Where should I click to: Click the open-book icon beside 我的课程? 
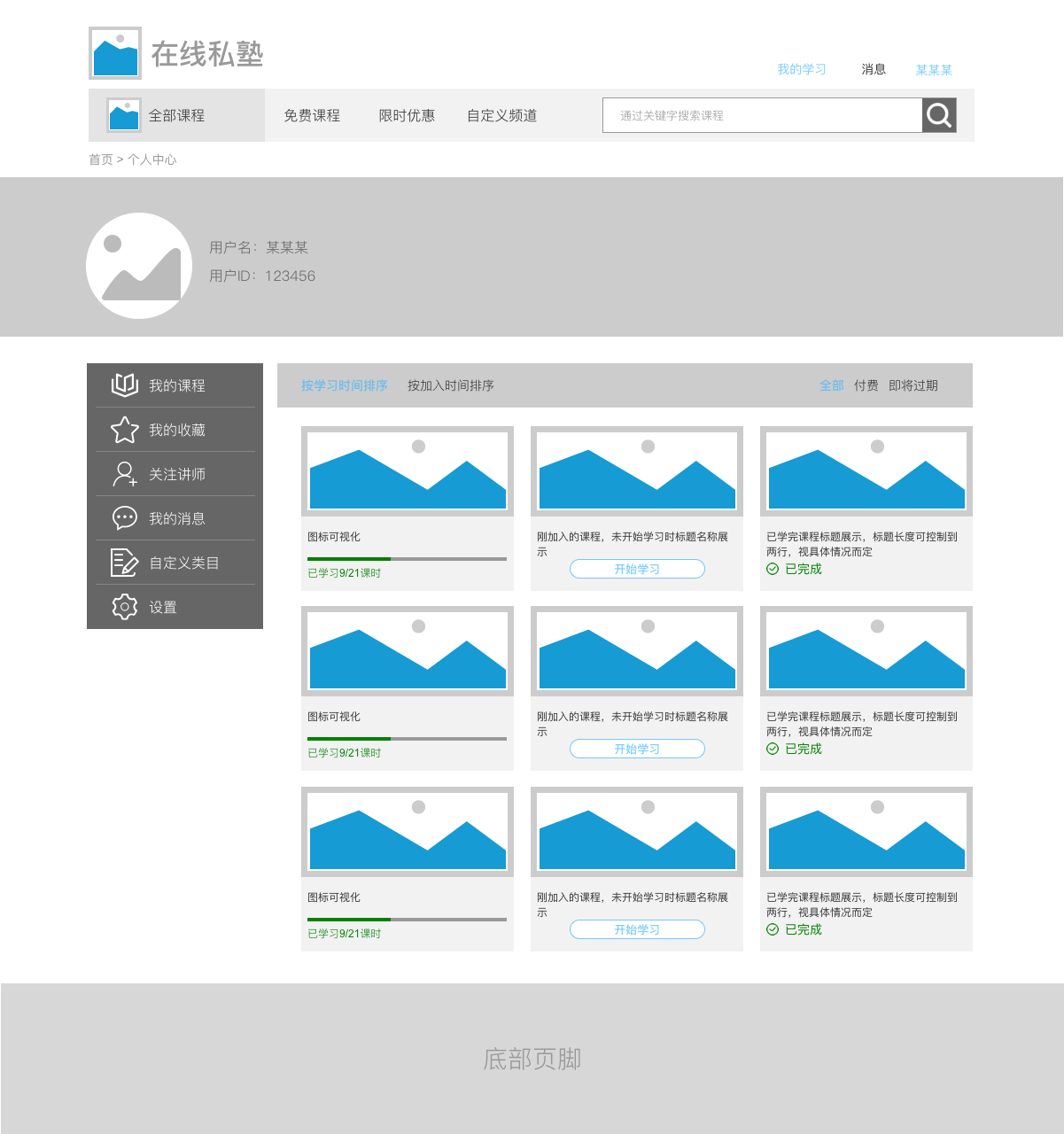coord(125,384)
